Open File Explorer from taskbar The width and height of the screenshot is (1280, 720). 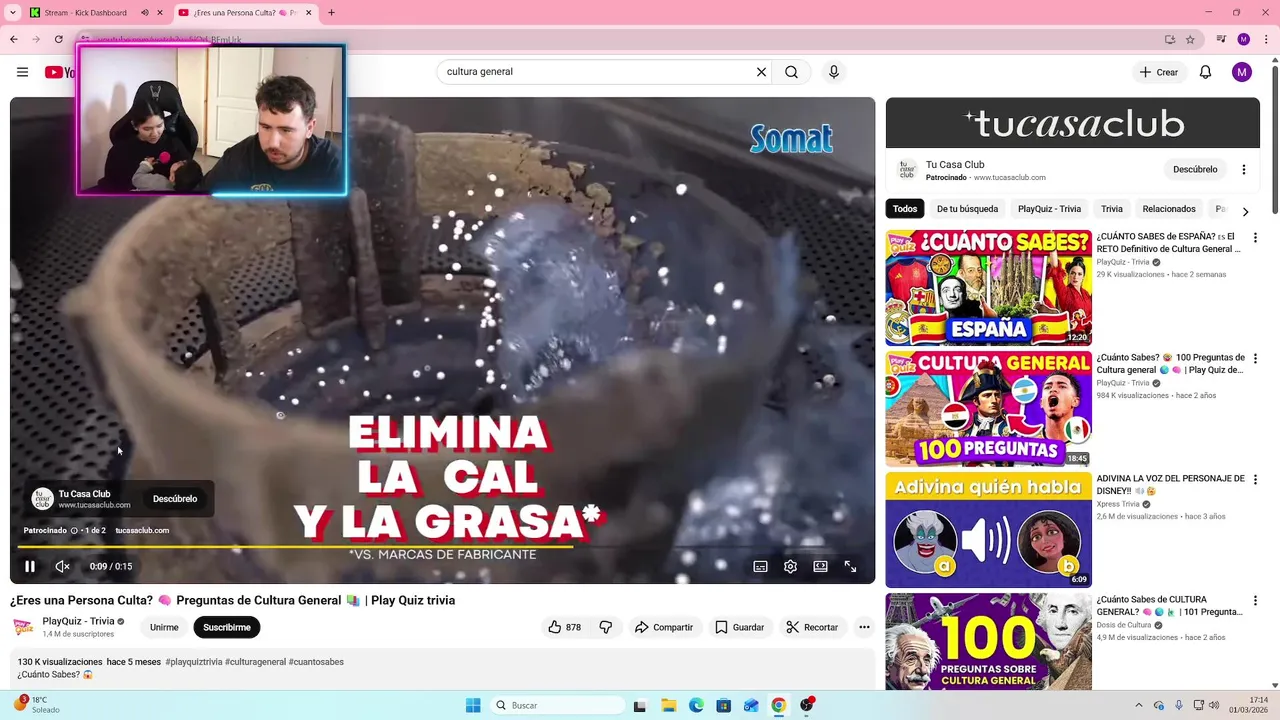(668, 705)
